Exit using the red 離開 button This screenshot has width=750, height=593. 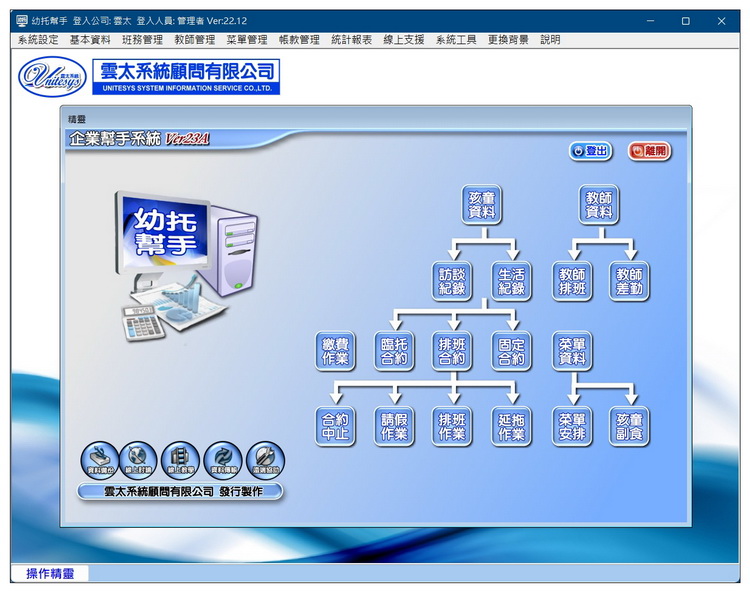650,152
